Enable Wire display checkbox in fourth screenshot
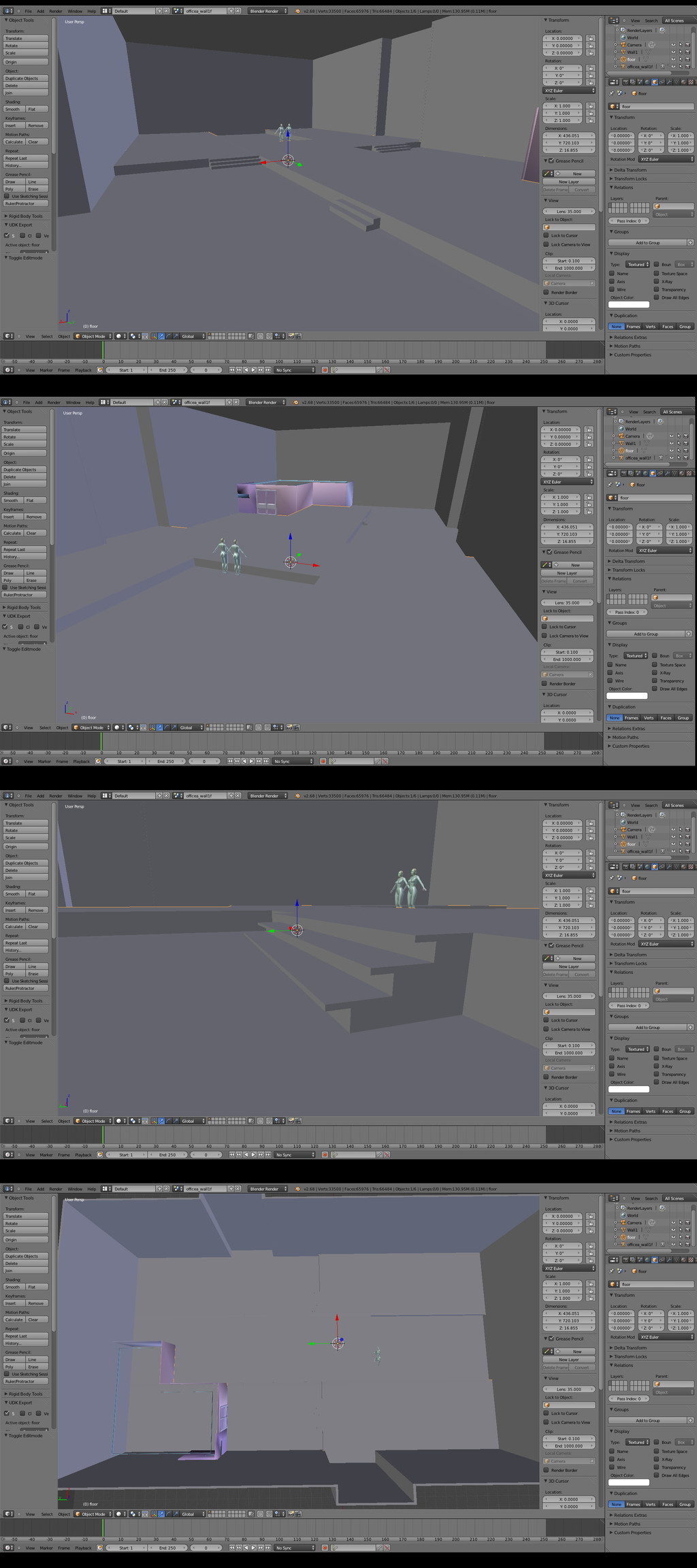This screenshot has width=697, height=1568. pyautogui.click(x=612, y=1467)
